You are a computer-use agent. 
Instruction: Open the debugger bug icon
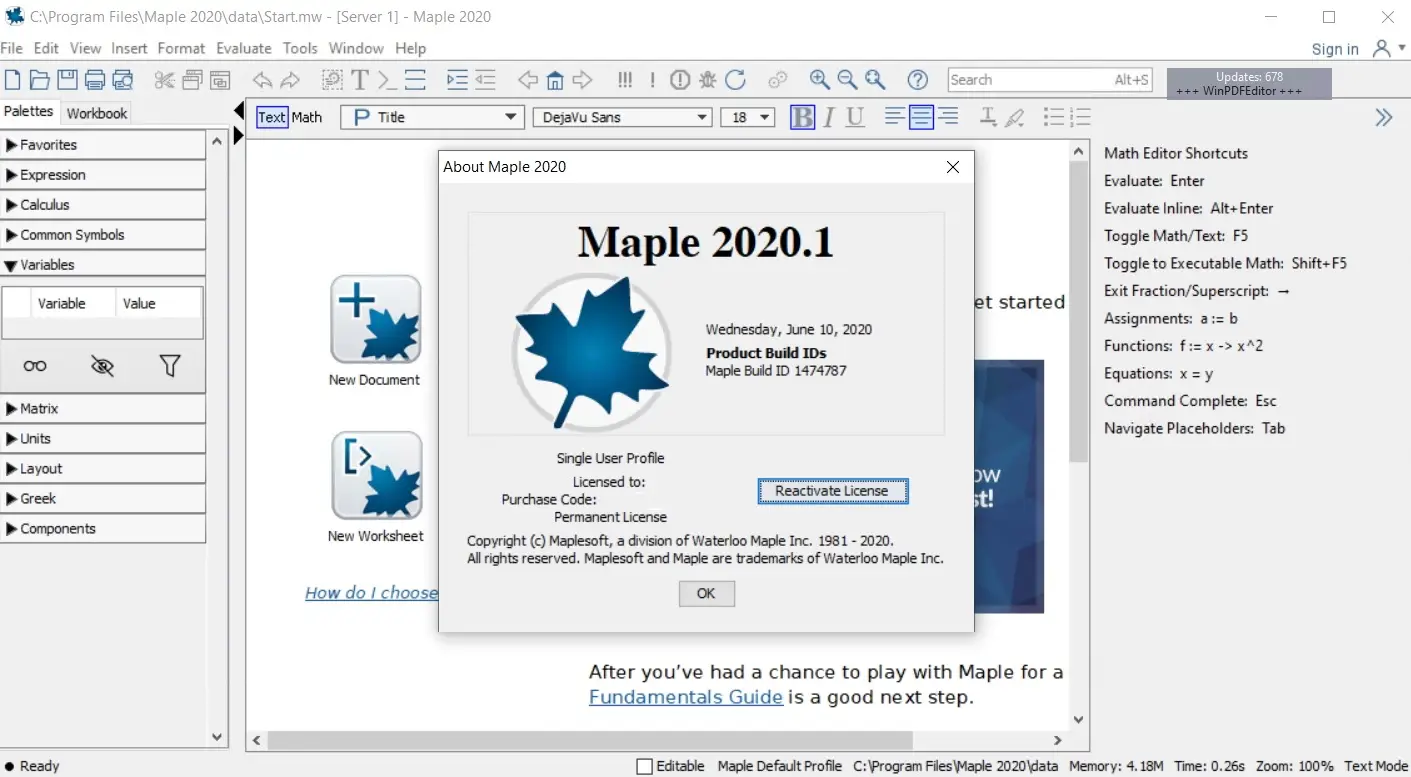click(708, 80)
